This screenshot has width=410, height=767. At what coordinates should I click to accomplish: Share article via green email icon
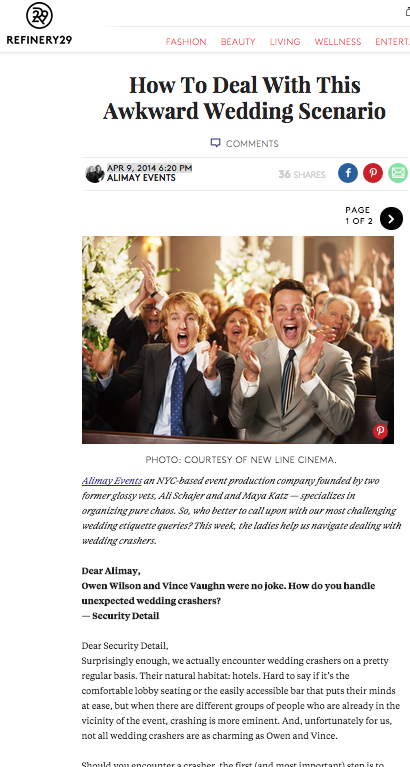[x=398, y=173]
